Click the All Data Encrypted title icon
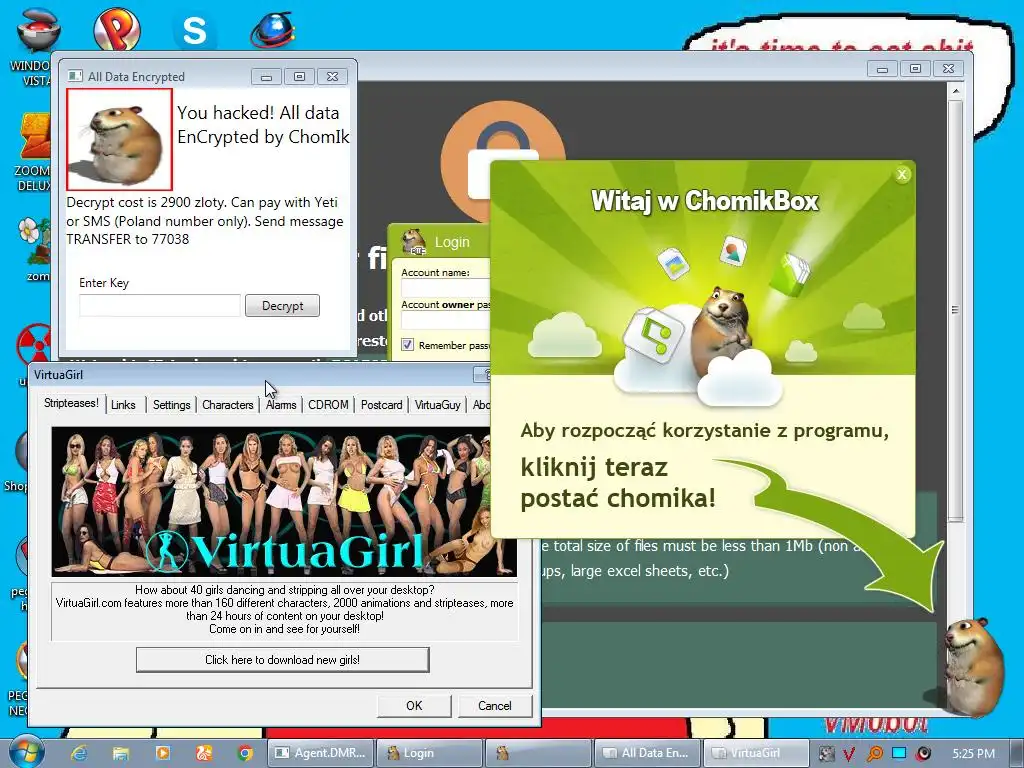 75,76
